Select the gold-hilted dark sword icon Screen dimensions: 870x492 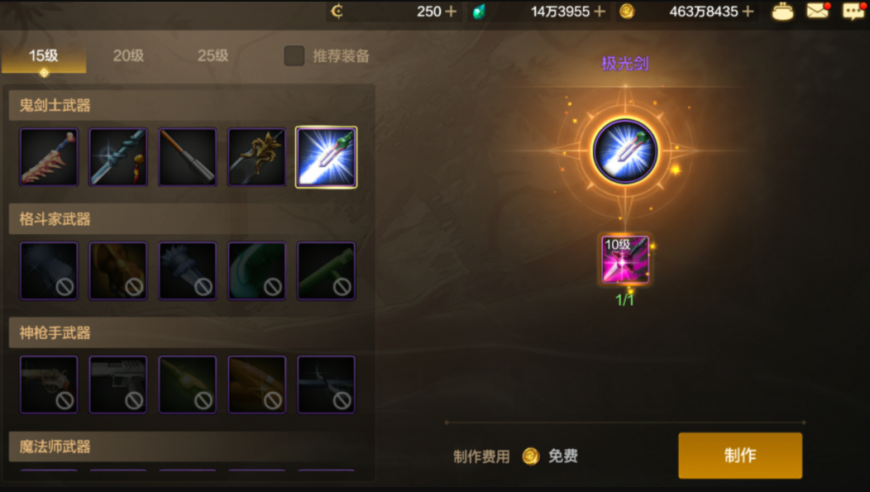pyautogui.click(x=257, y=157)
